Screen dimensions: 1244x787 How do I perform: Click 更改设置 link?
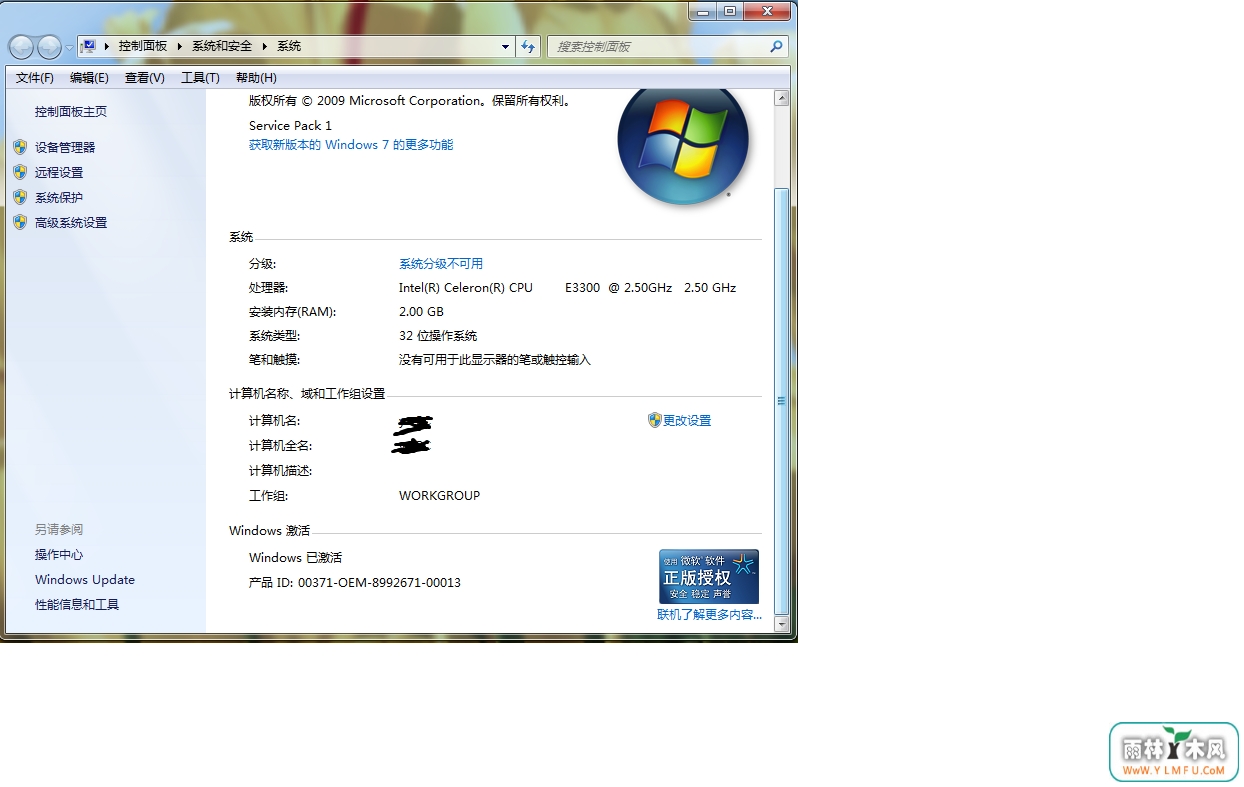pos(687,421)
